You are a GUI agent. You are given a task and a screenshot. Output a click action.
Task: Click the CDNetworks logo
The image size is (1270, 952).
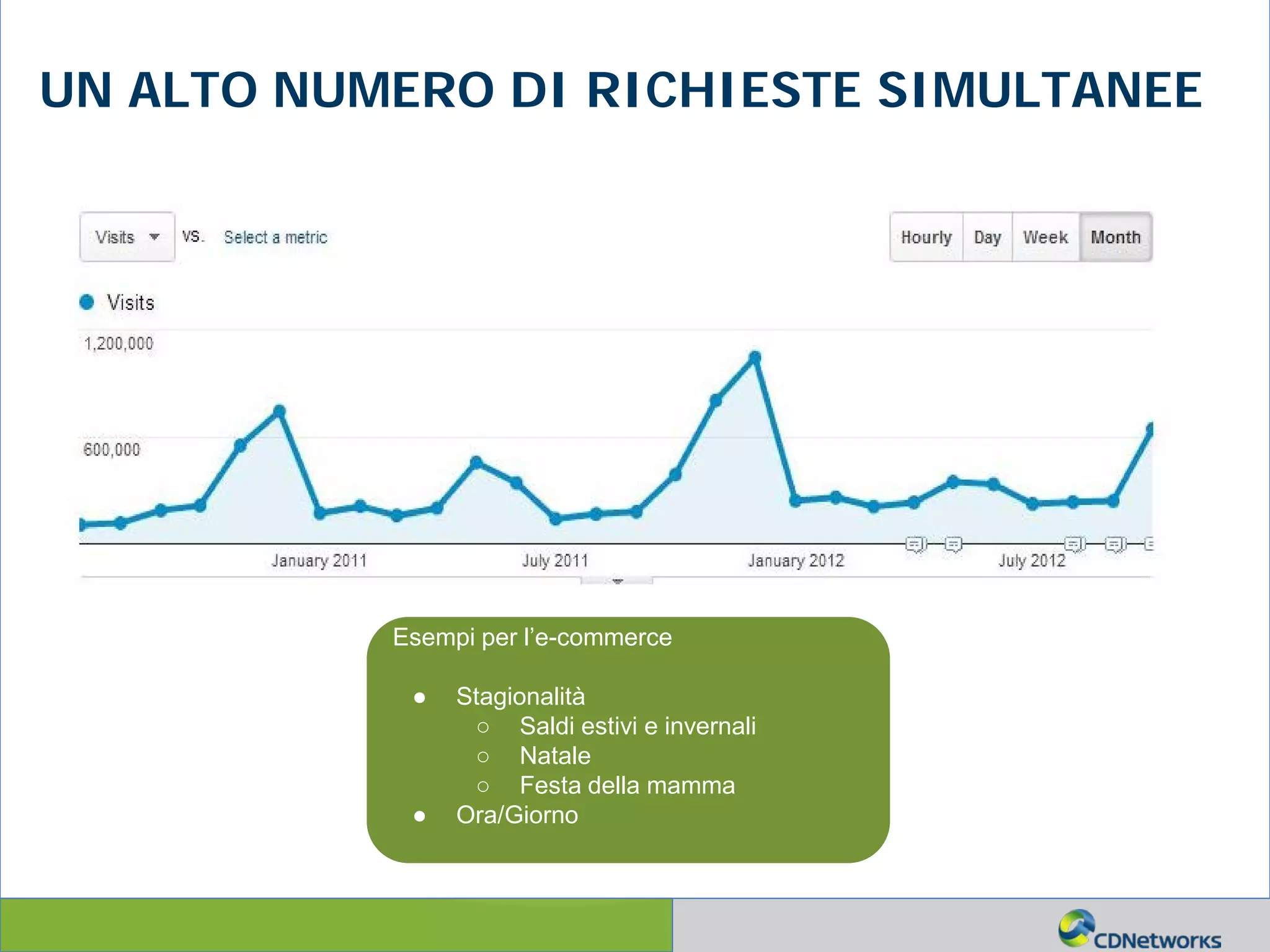tap(1140, 929)
